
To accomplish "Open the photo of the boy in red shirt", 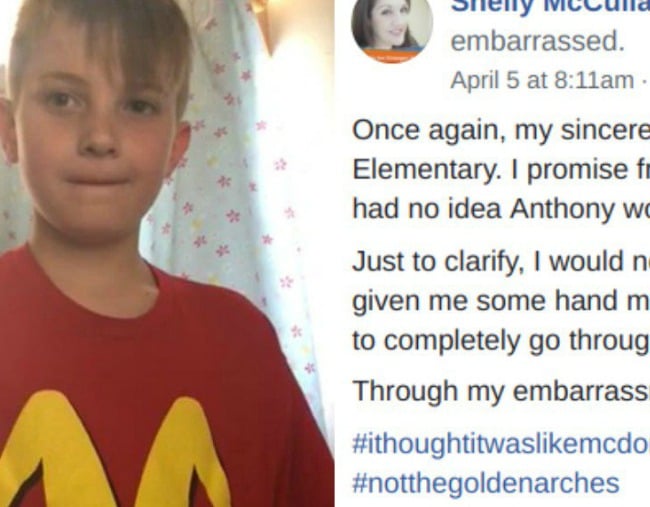I will 167,253.
